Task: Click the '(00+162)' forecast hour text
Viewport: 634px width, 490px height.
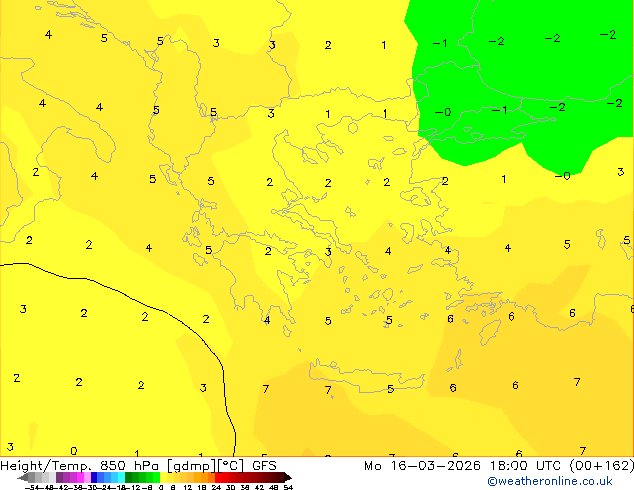Action: [x=602, y=465]
